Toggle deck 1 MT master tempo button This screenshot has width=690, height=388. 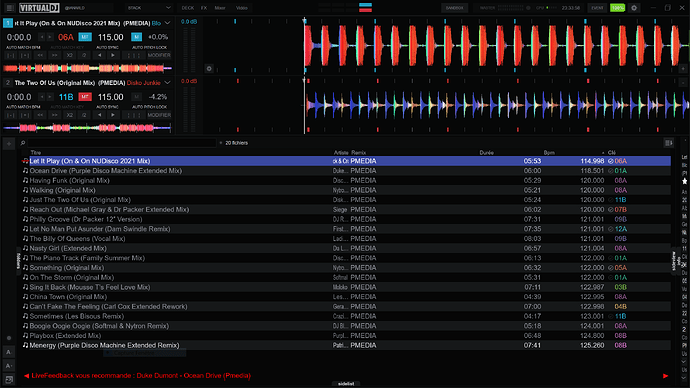85,37
